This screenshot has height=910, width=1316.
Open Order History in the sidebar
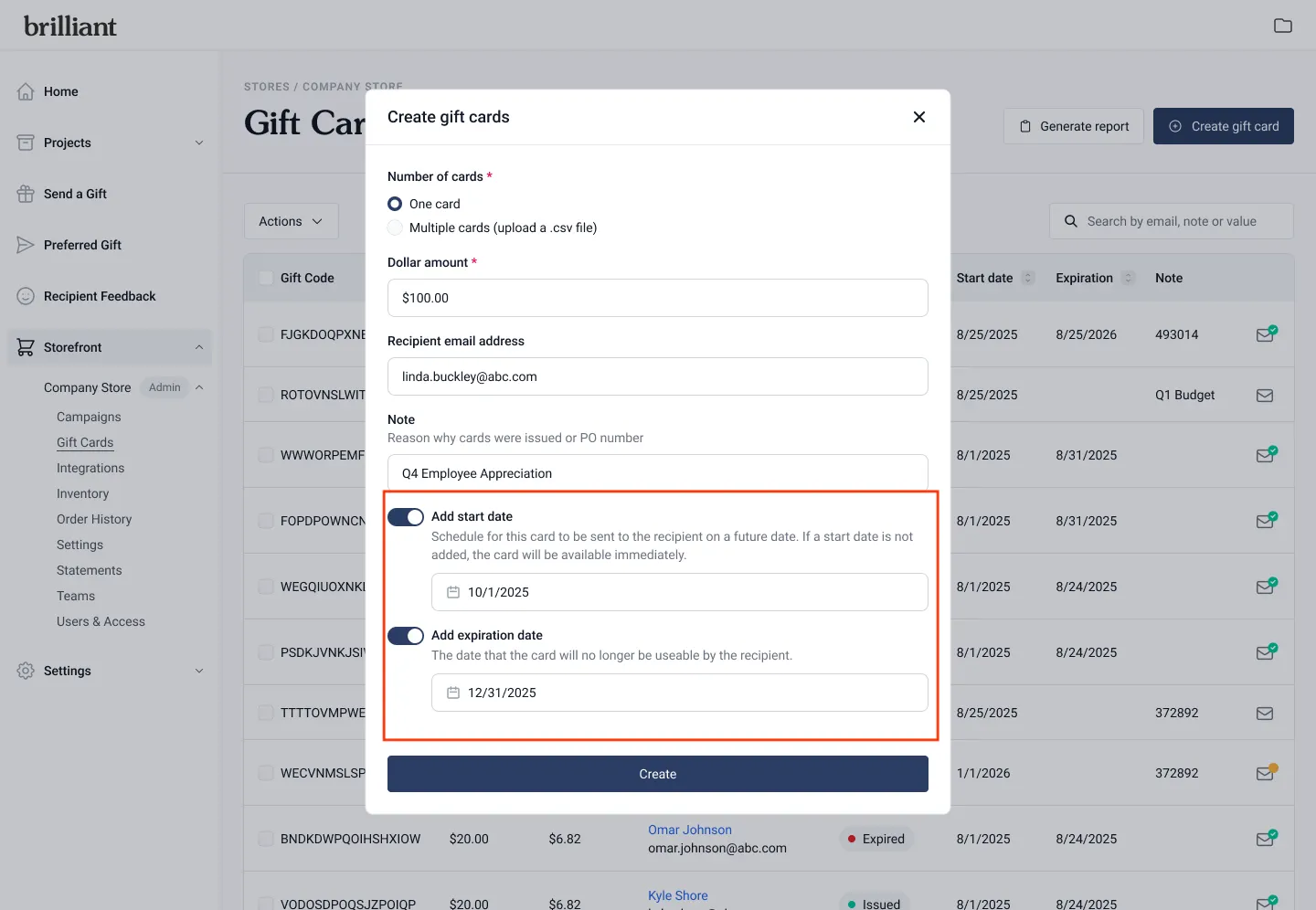(94, 519)
